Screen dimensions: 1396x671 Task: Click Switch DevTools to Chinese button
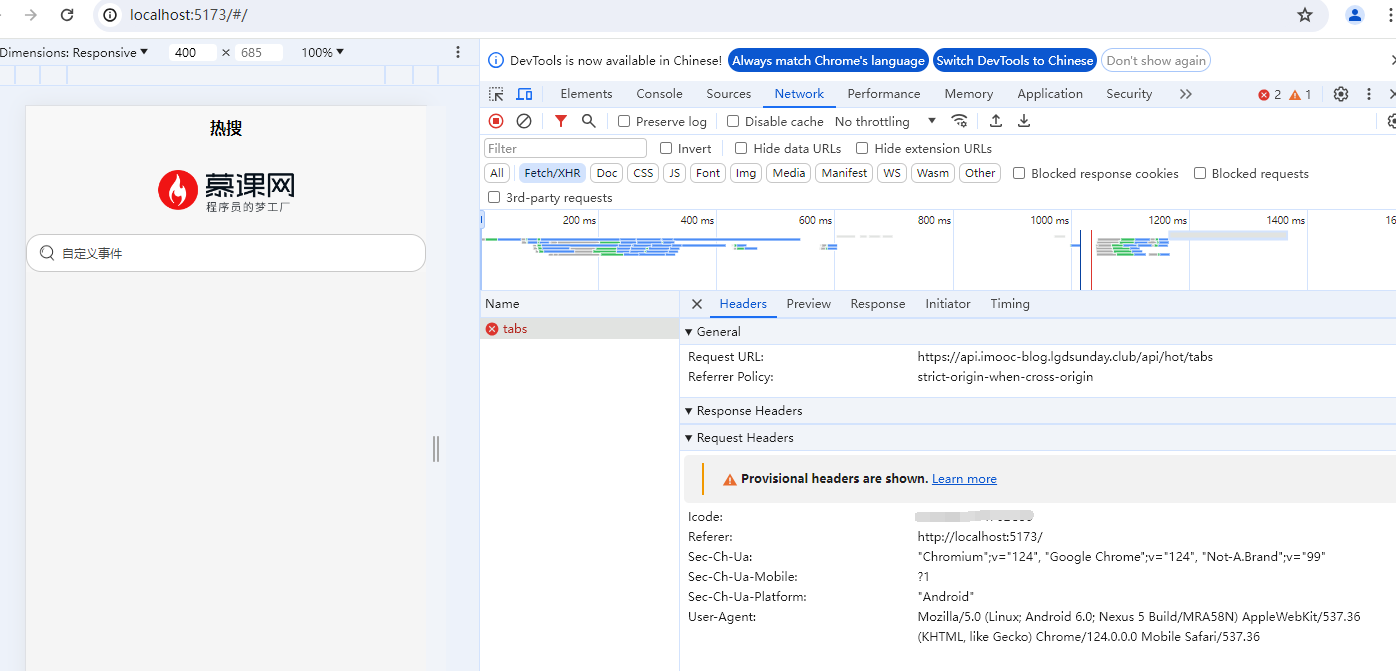pyautogui.click(x=1015, y=61)
